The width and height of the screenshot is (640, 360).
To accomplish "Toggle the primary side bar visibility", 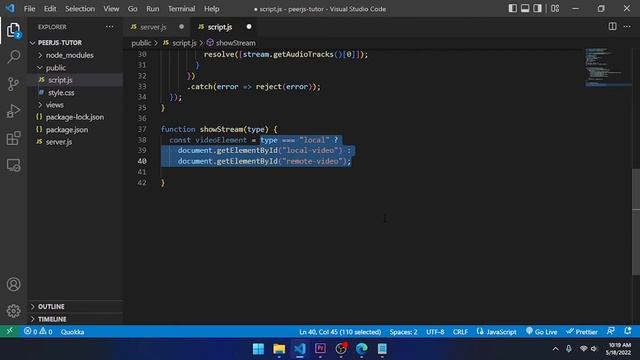I will [513, 8].
